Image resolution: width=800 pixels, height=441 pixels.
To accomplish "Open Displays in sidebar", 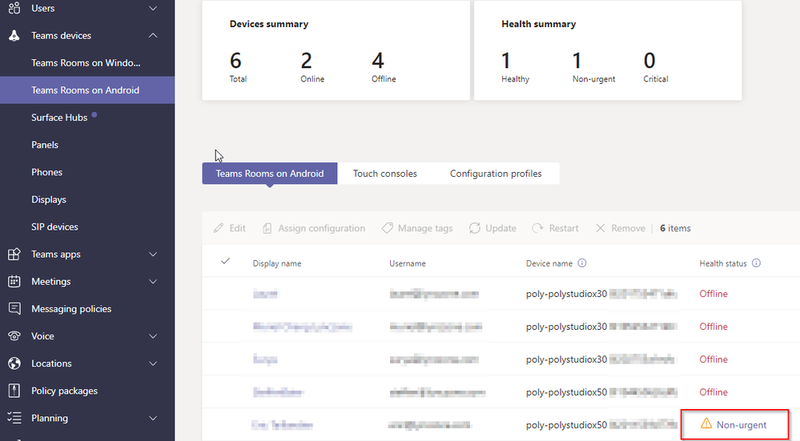I will coord(49,200).
